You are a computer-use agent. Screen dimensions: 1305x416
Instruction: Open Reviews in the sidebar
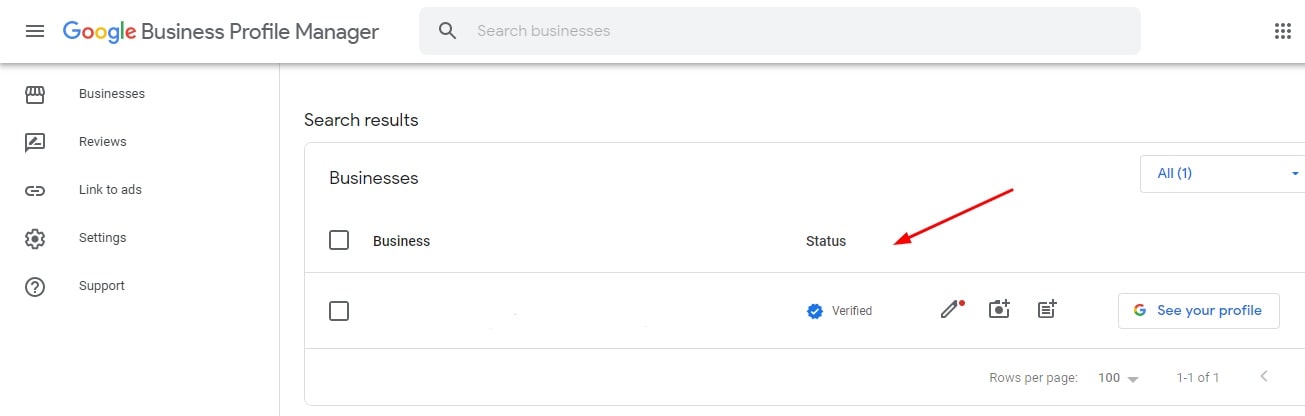coord(102,142)
